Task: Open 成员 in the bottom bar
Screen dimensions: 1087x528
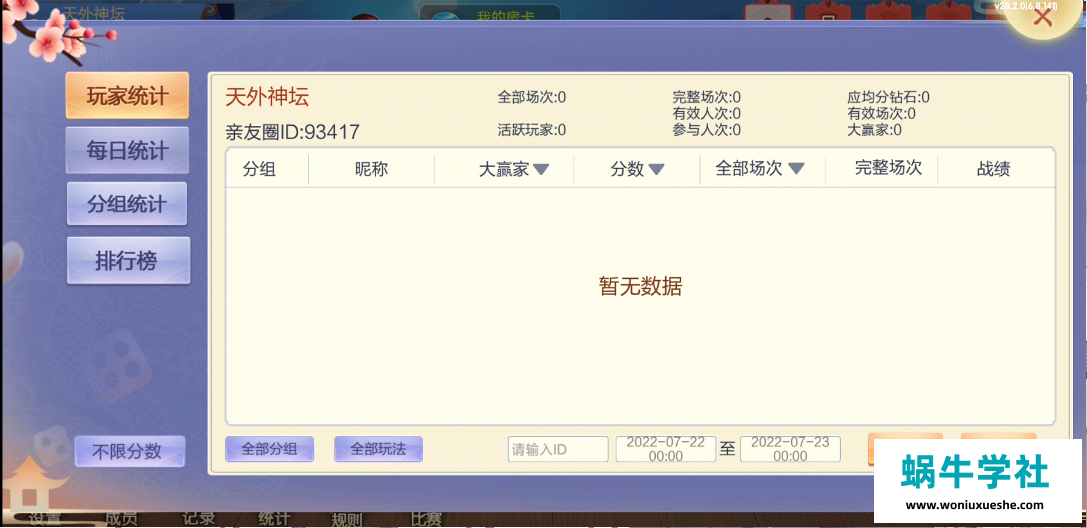Action: click(x=121, y=520)
